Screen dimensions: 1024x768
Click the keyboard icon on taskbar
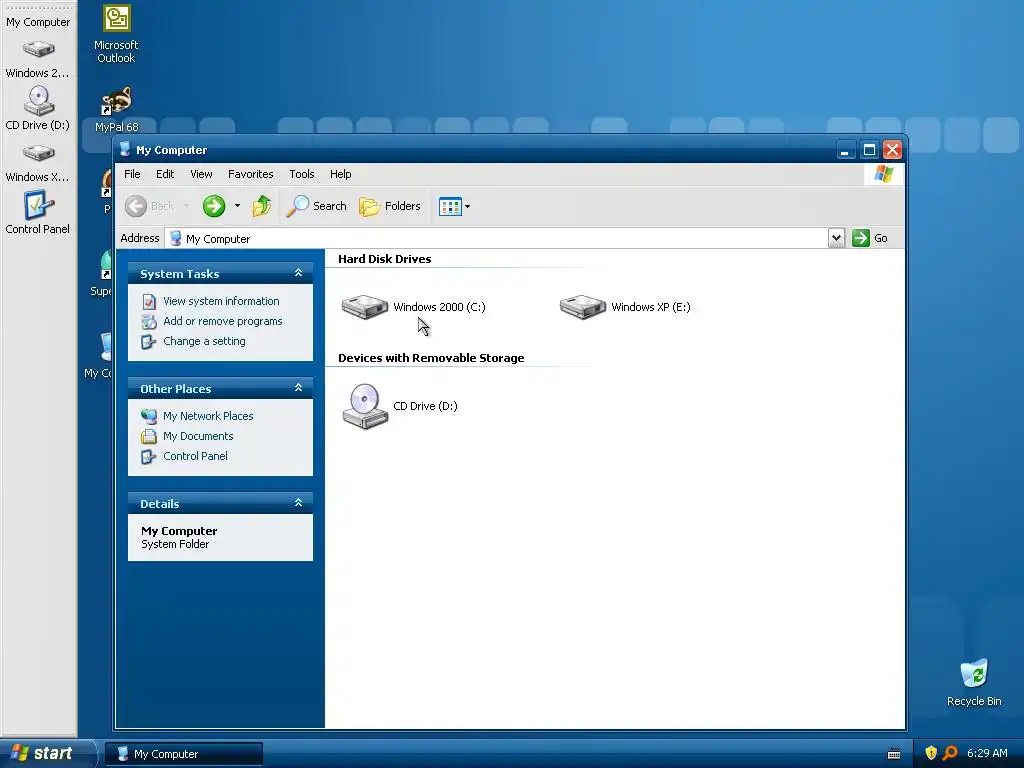click(x=894, y=754)
